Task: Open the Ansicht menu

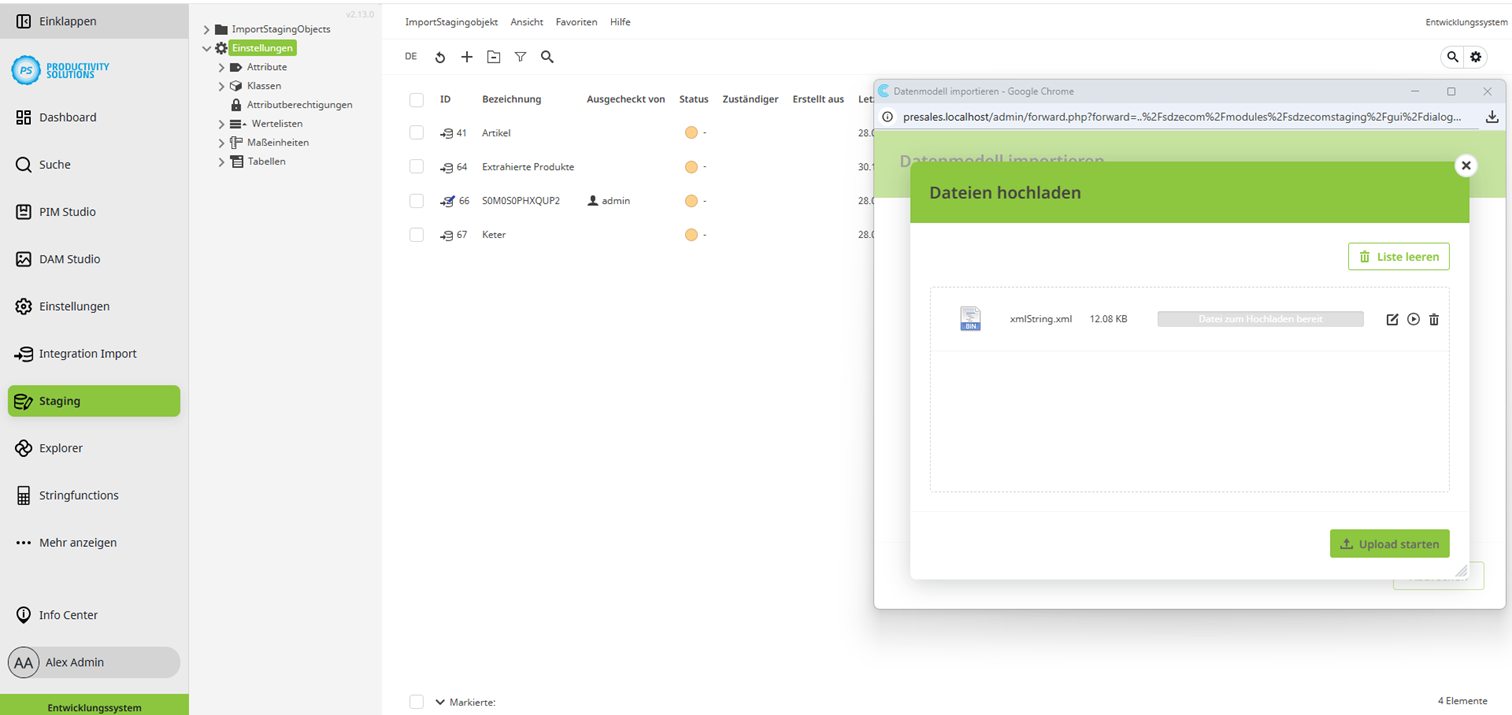Action: [x=526, y=22]
